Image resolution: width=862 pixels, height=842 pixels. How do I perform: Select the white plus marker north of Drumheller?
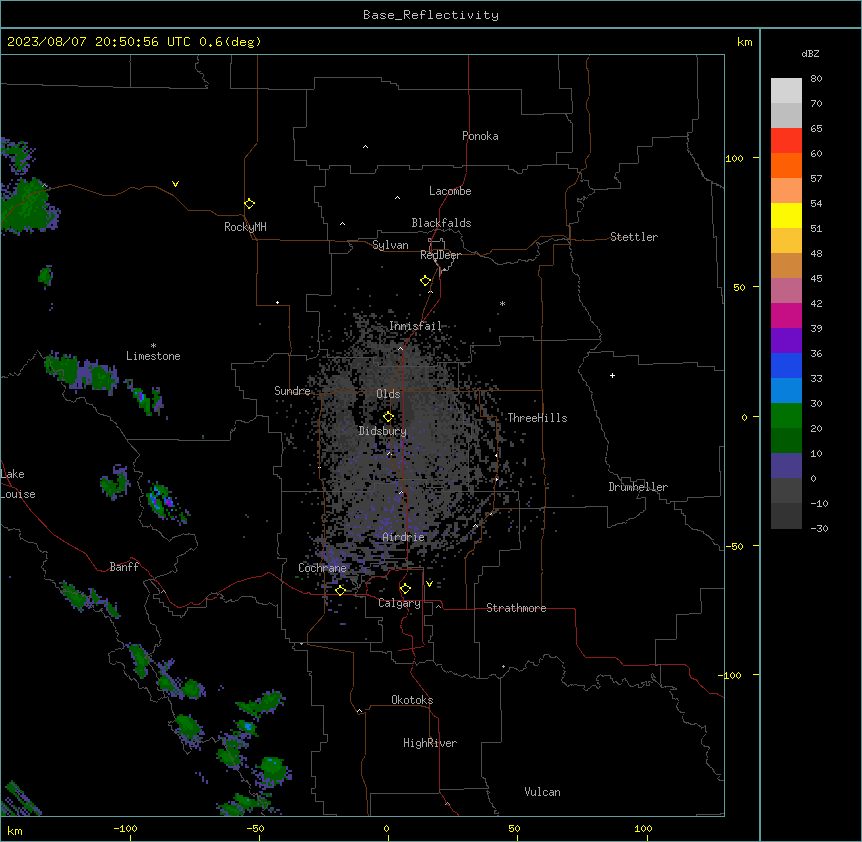[612, 375]
